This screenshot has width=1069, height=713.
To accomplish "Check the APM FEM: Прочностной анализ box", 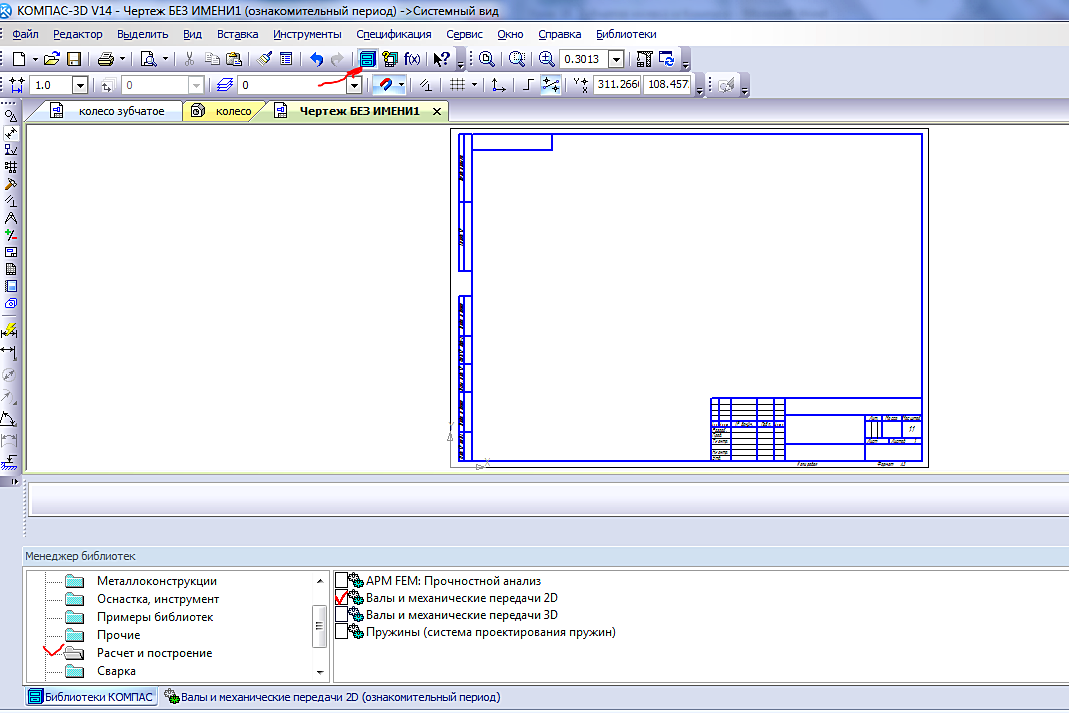I will [x=342, y=580].
